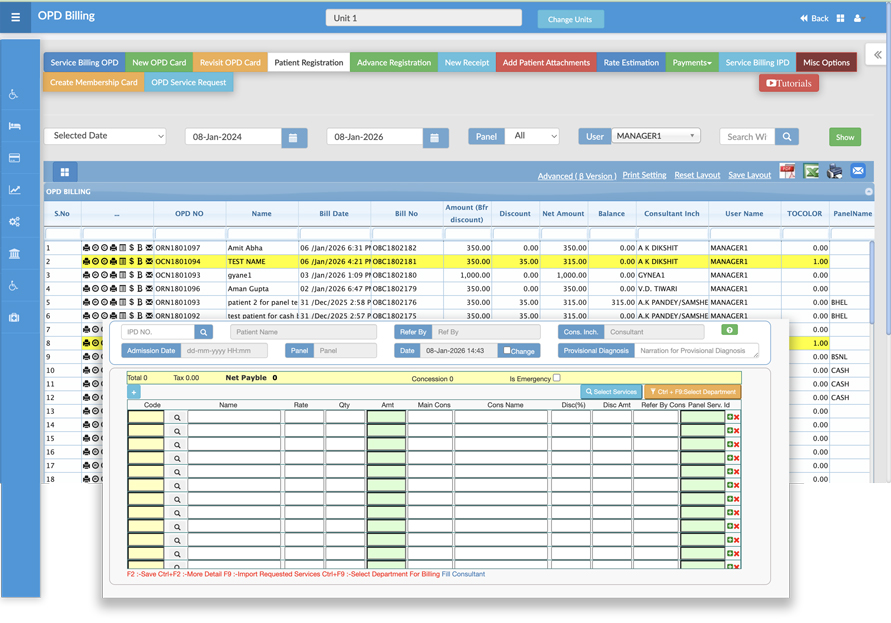
Task: Click the printer icon in grid toolbar
Action: [x=834, y=172]
